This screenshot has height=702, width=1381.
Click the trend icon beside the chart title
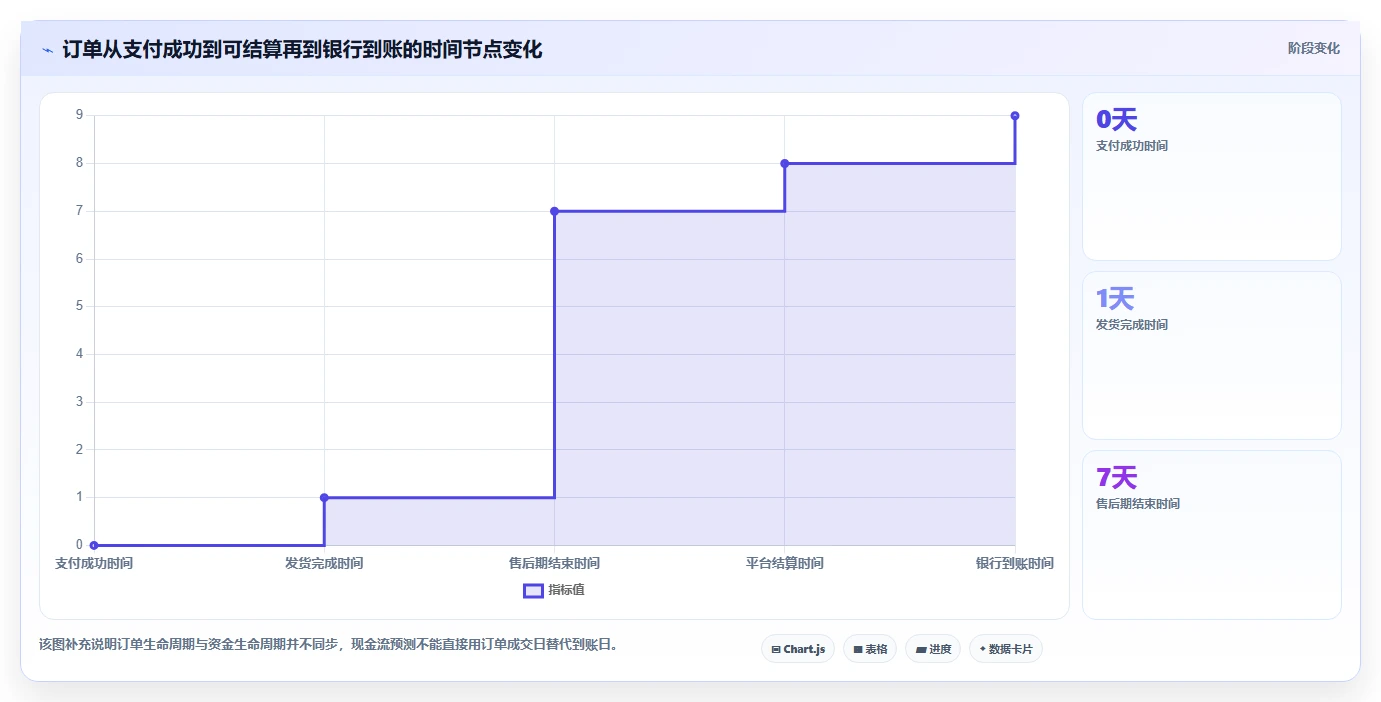click(x=47, y=49)
